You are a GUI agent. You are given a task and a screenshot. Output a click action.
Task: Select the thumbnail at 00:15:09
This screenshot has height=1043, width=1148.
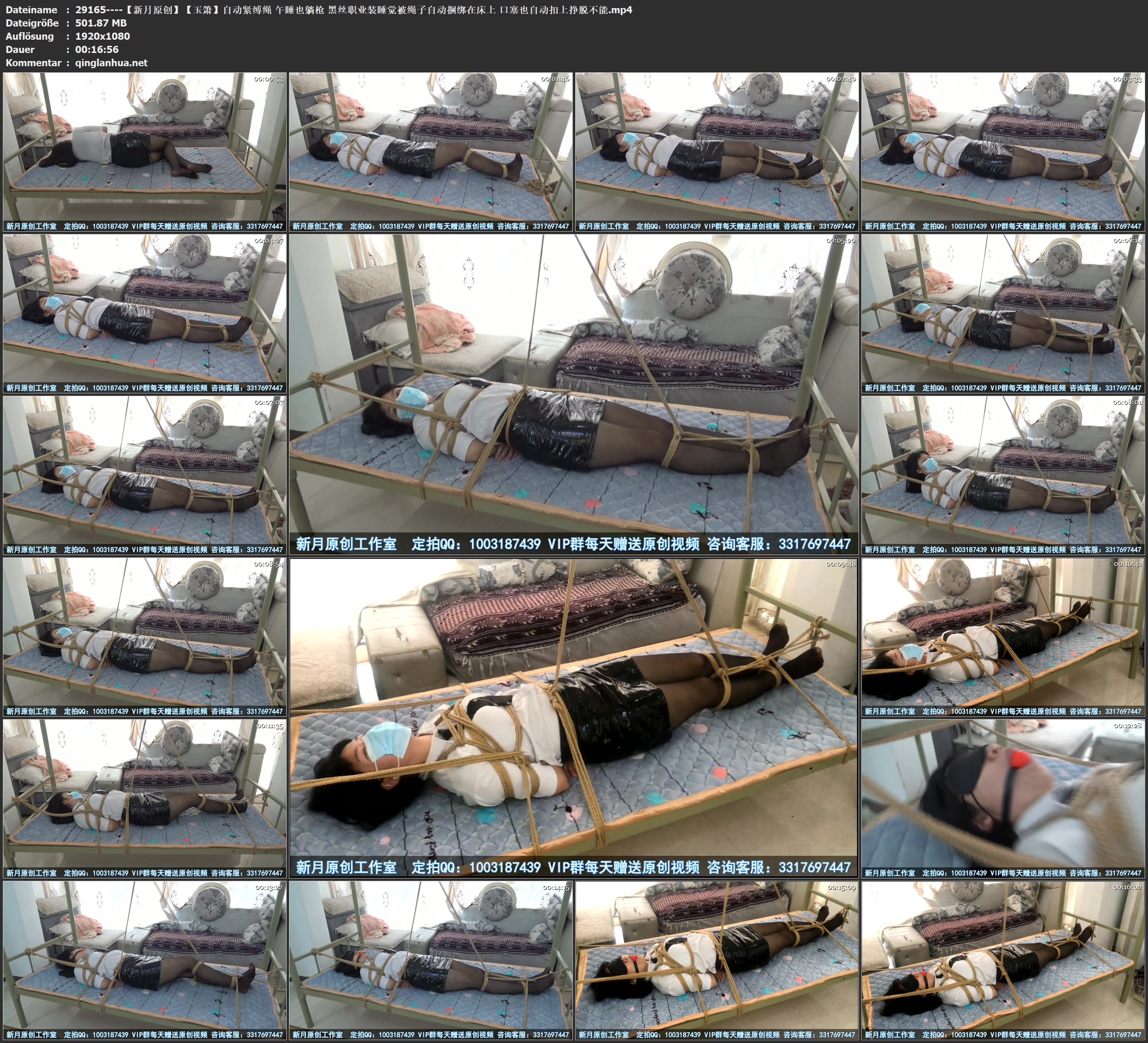pos(717,960)
